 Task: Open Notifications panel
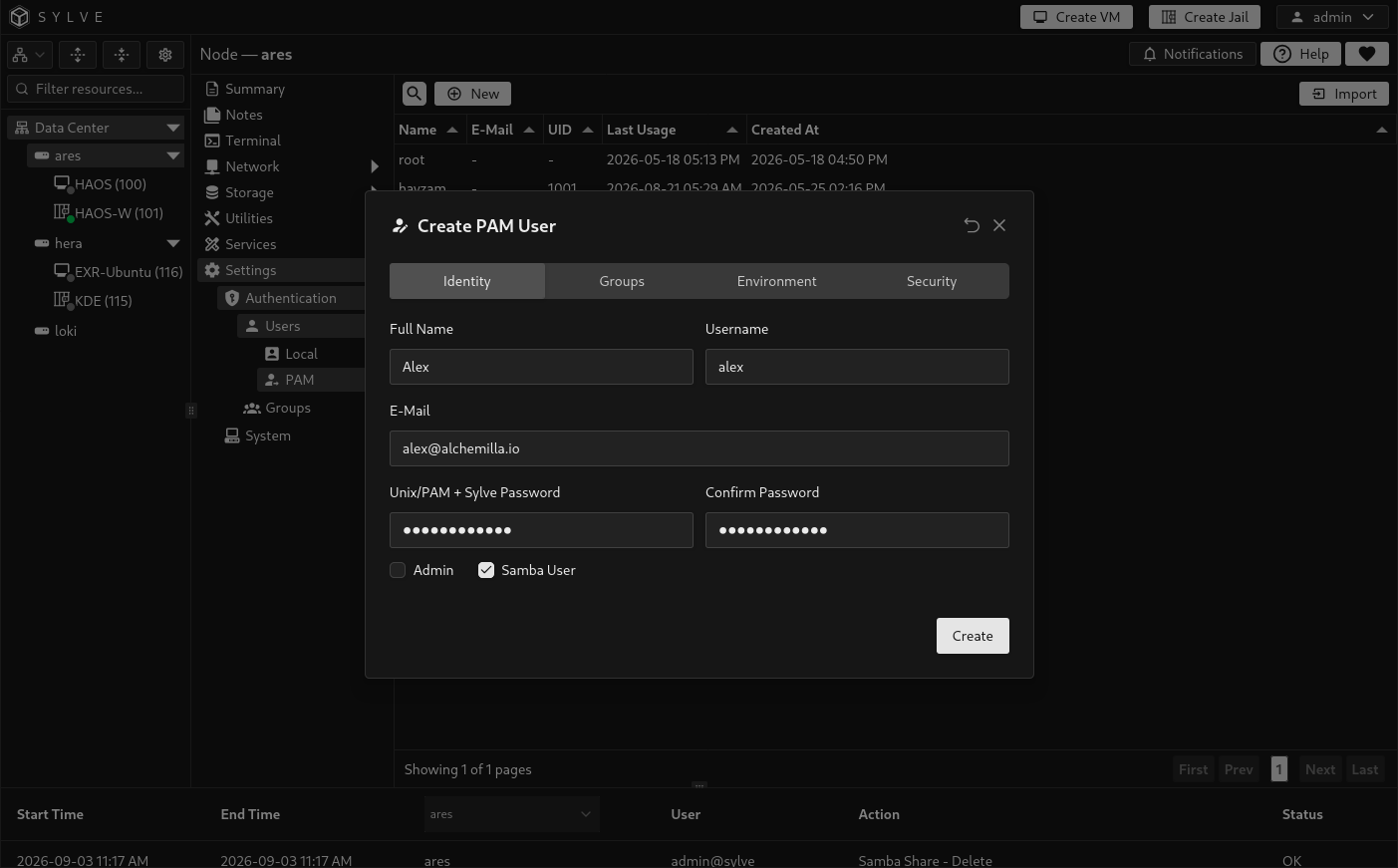(x=1193, y=54)
